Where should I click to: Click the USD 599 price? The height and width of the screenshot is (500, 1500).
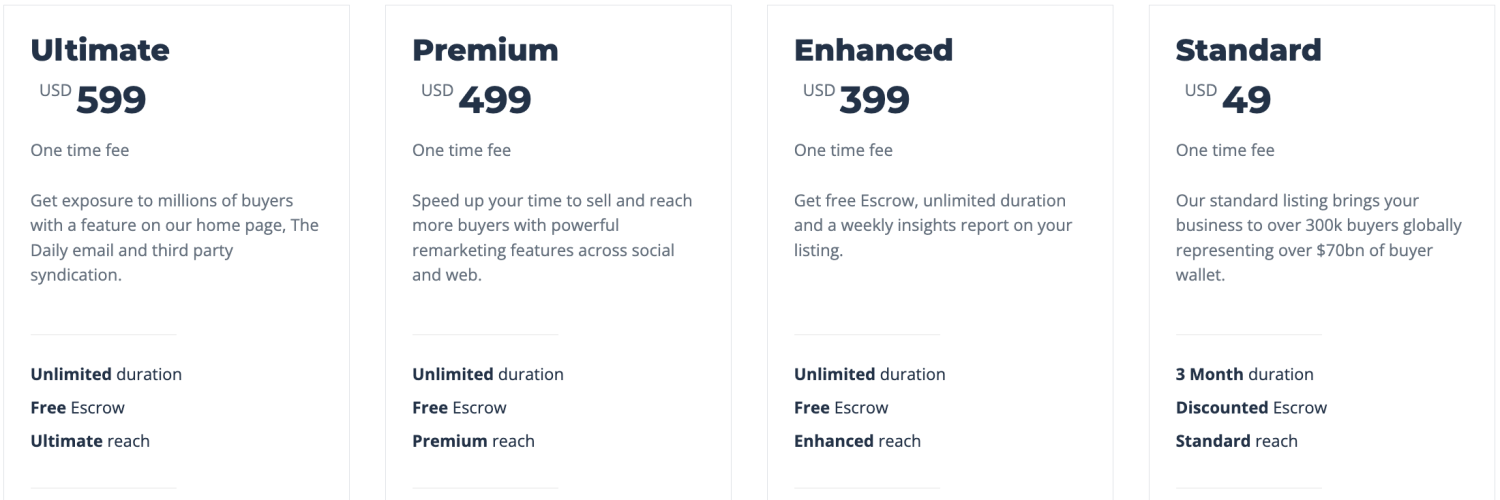pyautogui.click(x=93, y=99)
